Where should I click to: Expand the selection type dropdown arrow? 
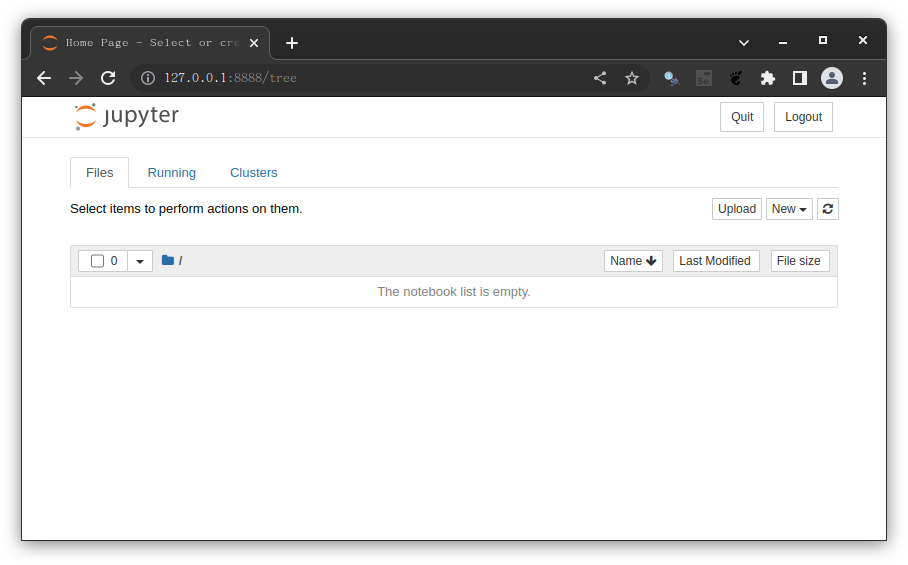click(x=140, y=261)
